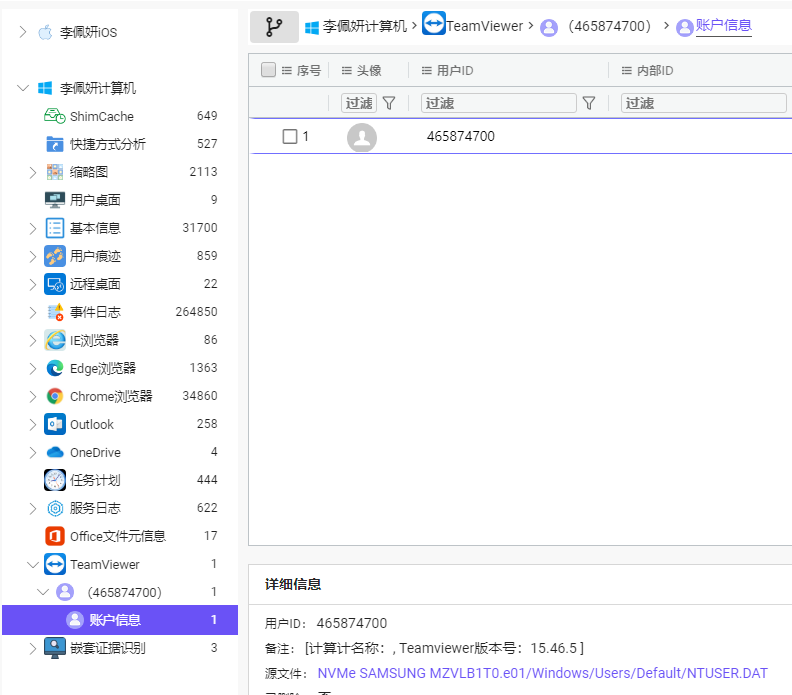The width and height of the screenshot is (792, 695).
Task: Click the filter funnel icon for 用户ID column
Action: coord(589,103)
